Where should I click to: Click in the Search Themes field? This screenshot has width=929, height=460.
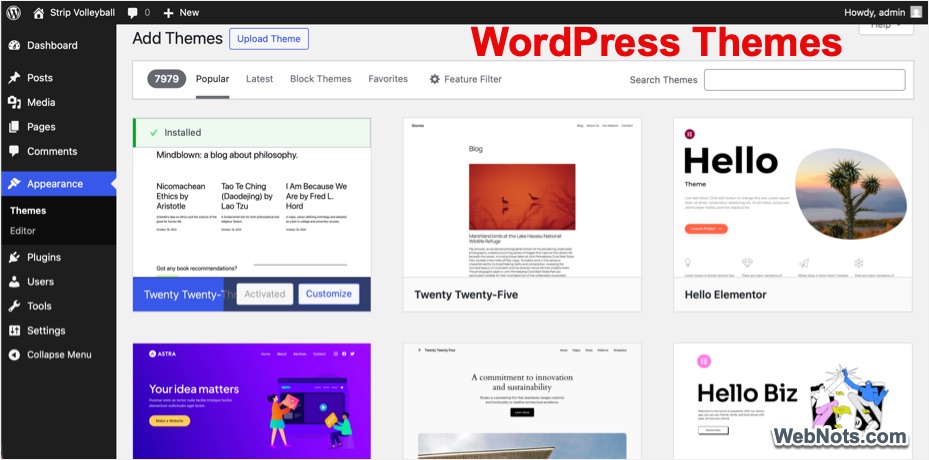[x=805, y=80]
